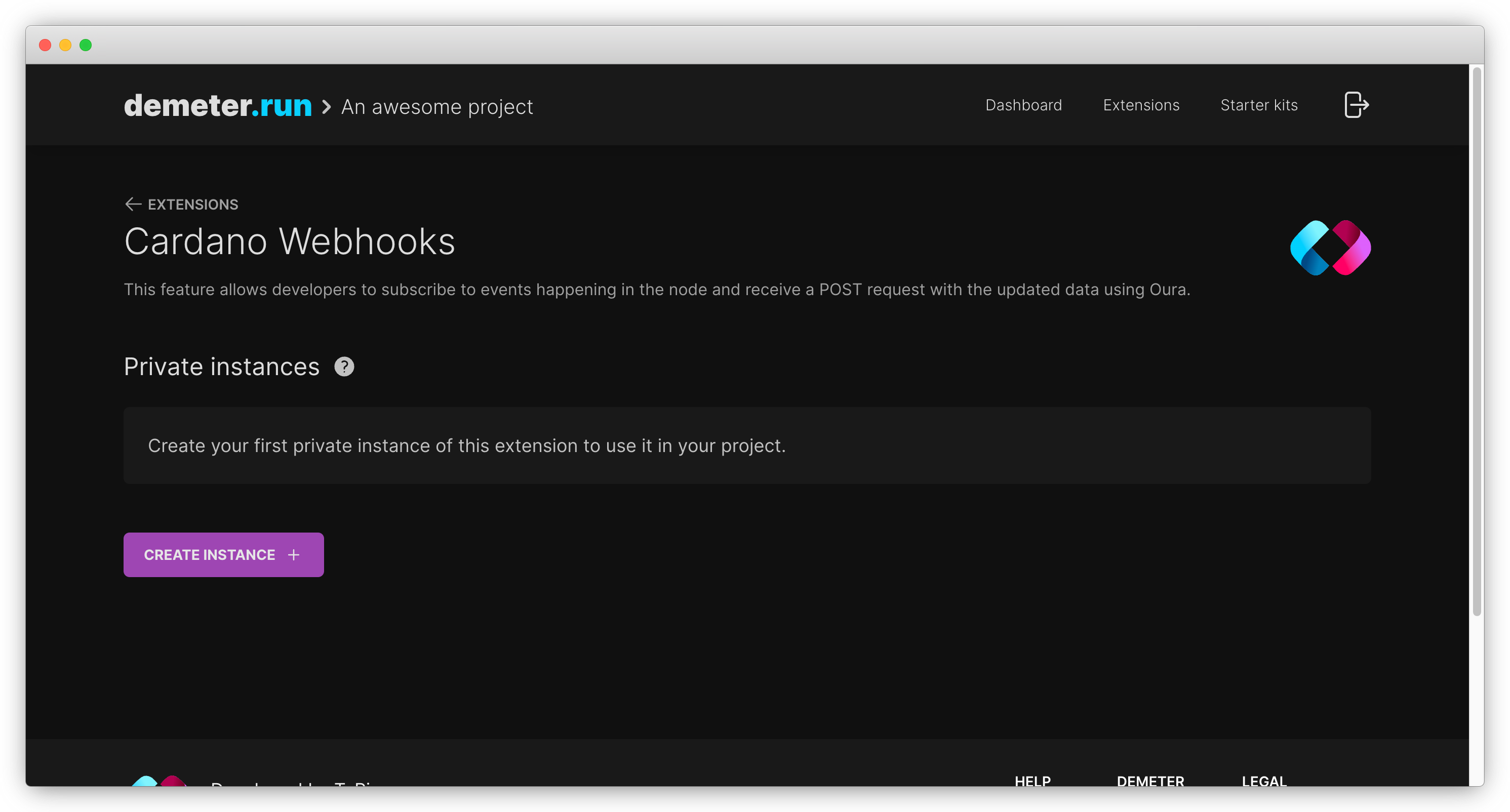Viewport: 1510px width, 812px height.
Task: Open the Dashboard nav item
Action: (x=1023, y=105)
